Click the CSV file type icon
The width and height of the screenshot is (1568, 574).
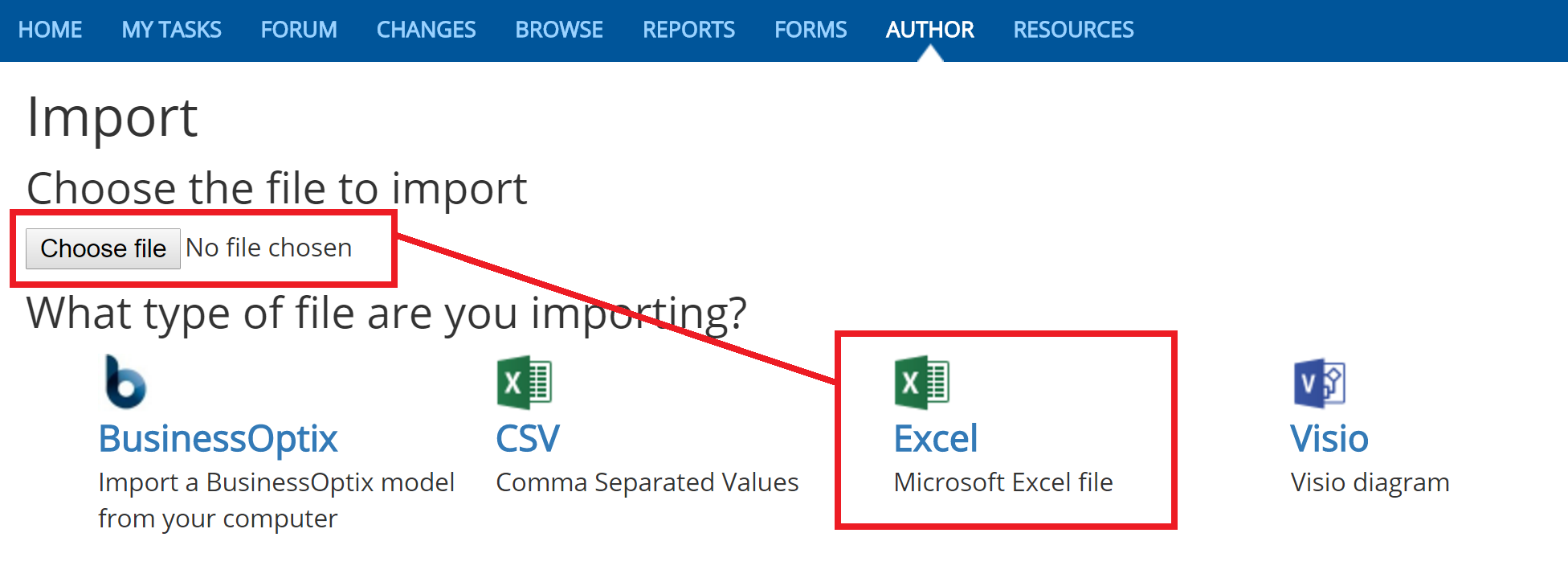pyautogui.click(x=524, y=382)
